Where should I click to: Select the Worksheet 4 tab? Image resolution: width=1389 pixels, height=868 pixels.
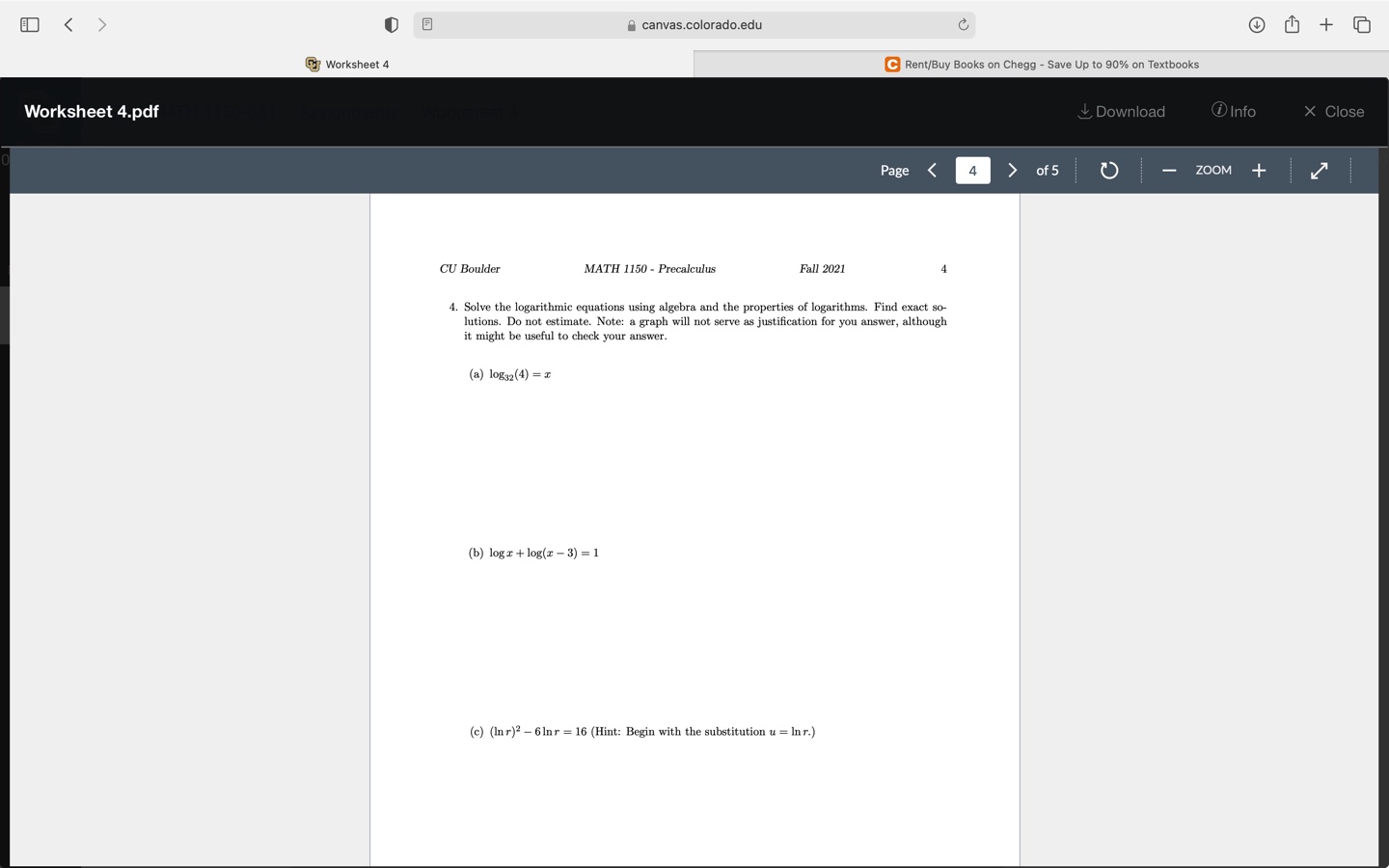347,64
